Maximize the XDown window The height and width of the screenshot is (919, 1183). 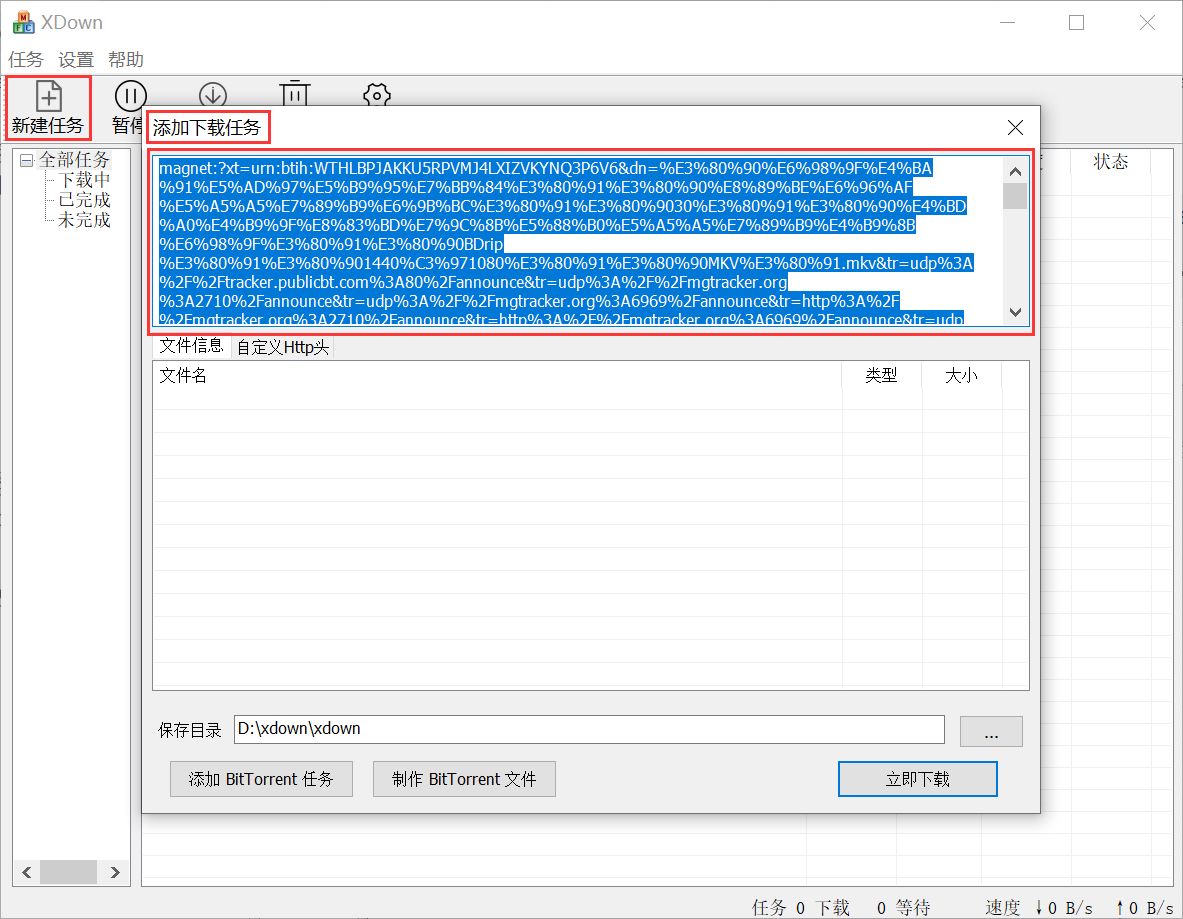click(1077, 23)
